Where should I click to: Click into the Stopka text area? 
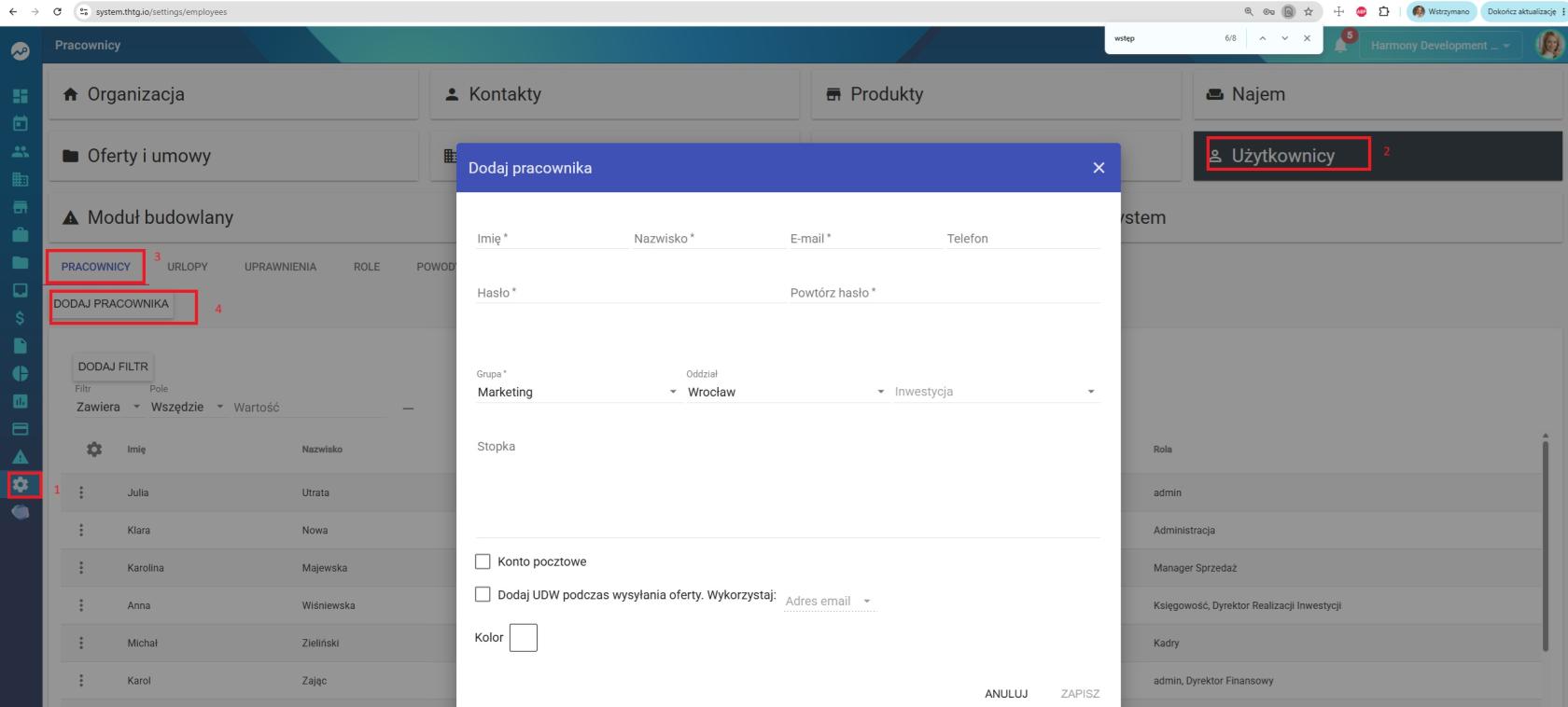pos(788,486)
